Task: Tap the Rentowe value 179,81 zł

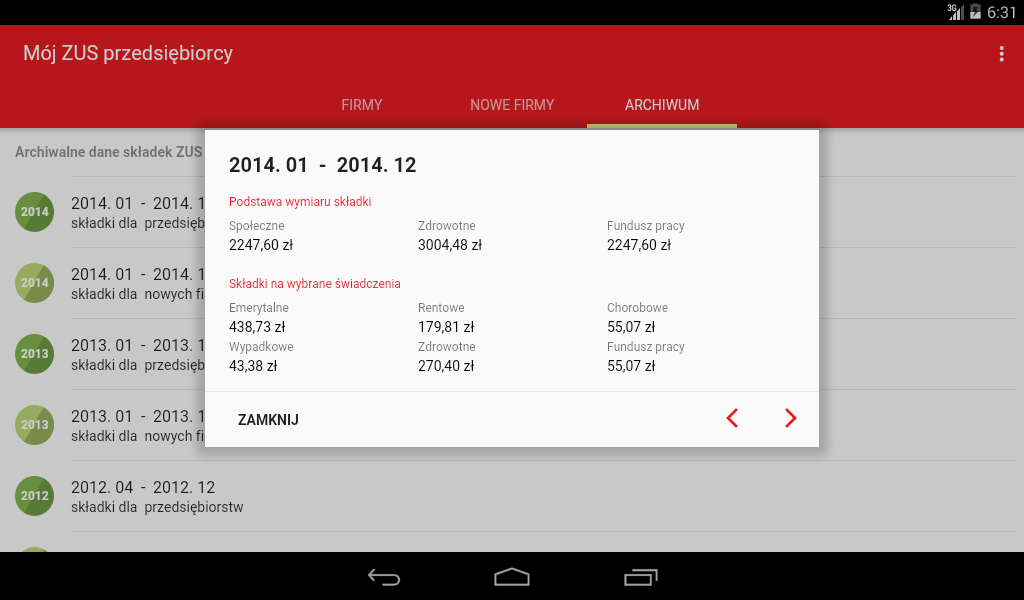Action: pos(446,327)
